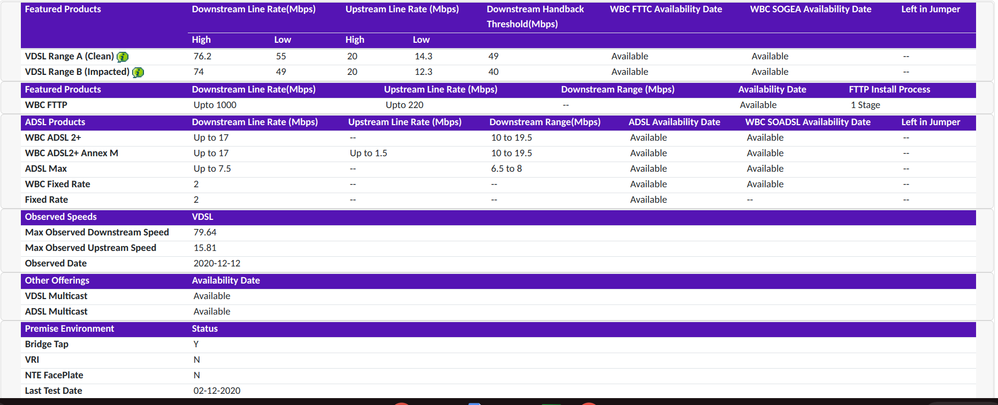Select the Observed Date value 2020-12-12
This screenshot has height=405, width=998.
coord(214,263)
